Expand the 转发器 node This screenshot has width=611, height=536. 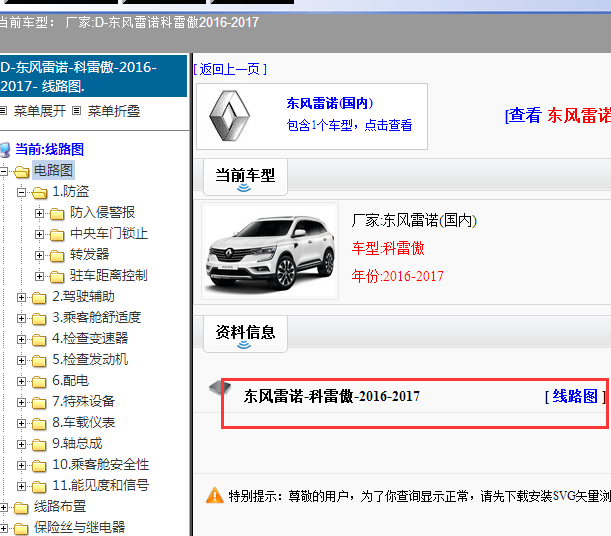tap(39, 255)
